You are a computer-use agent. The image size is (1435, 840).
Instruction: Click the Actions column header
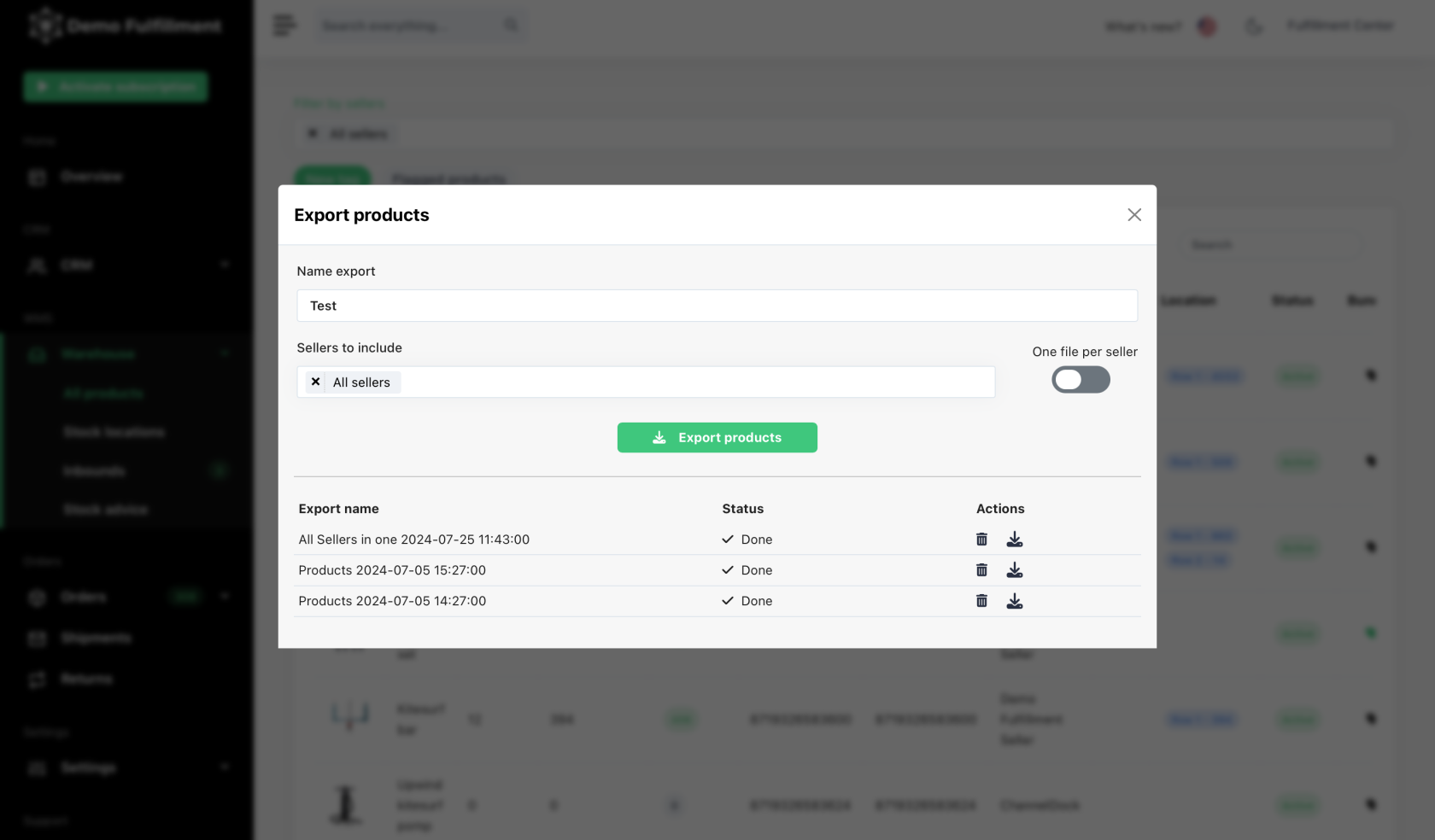coord(1000,509)
